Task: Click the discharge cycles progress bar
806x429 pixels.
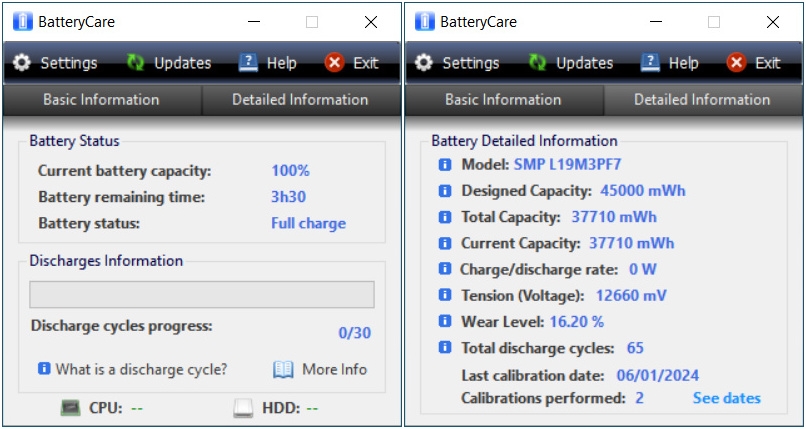Action: tap(202, 294)
